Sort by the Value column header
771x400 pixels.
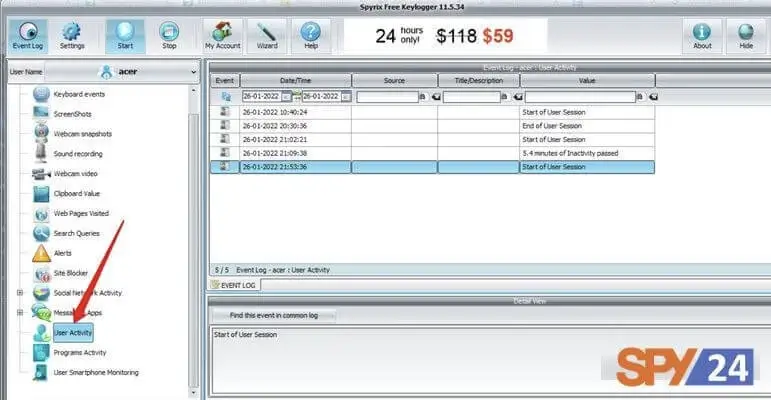[x=587, y=81]
